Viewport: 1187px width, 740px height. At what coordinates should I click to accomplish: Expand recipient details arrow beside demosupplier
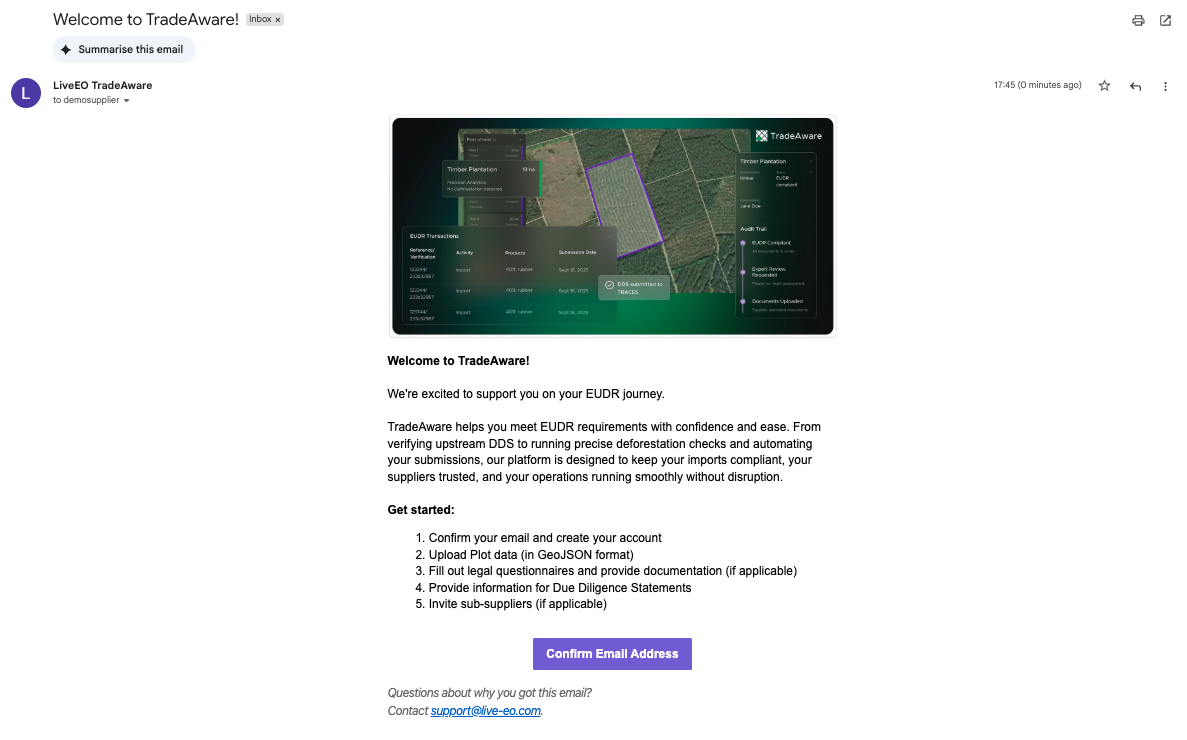[127, 101]
